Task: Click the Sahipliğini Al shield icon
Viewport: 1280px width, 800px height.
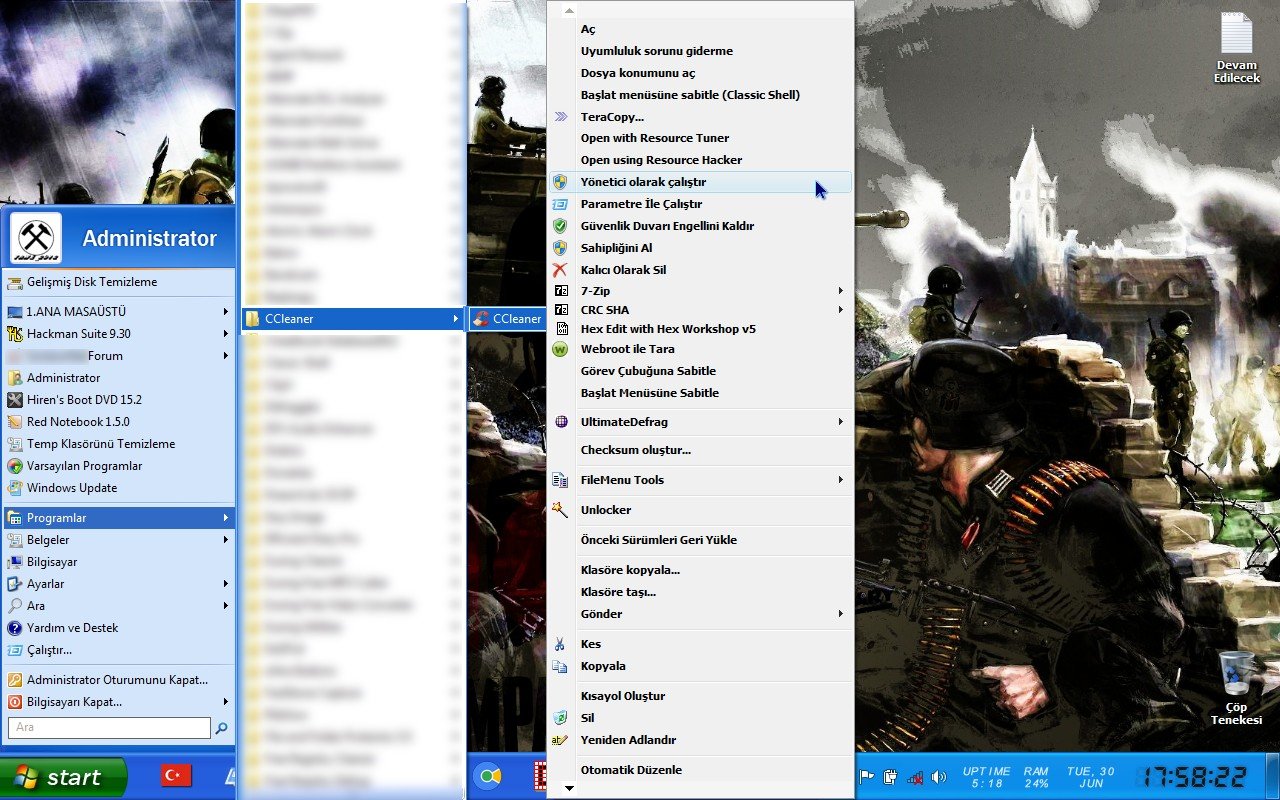Action: pyautogui.click(x=561, y=248)
